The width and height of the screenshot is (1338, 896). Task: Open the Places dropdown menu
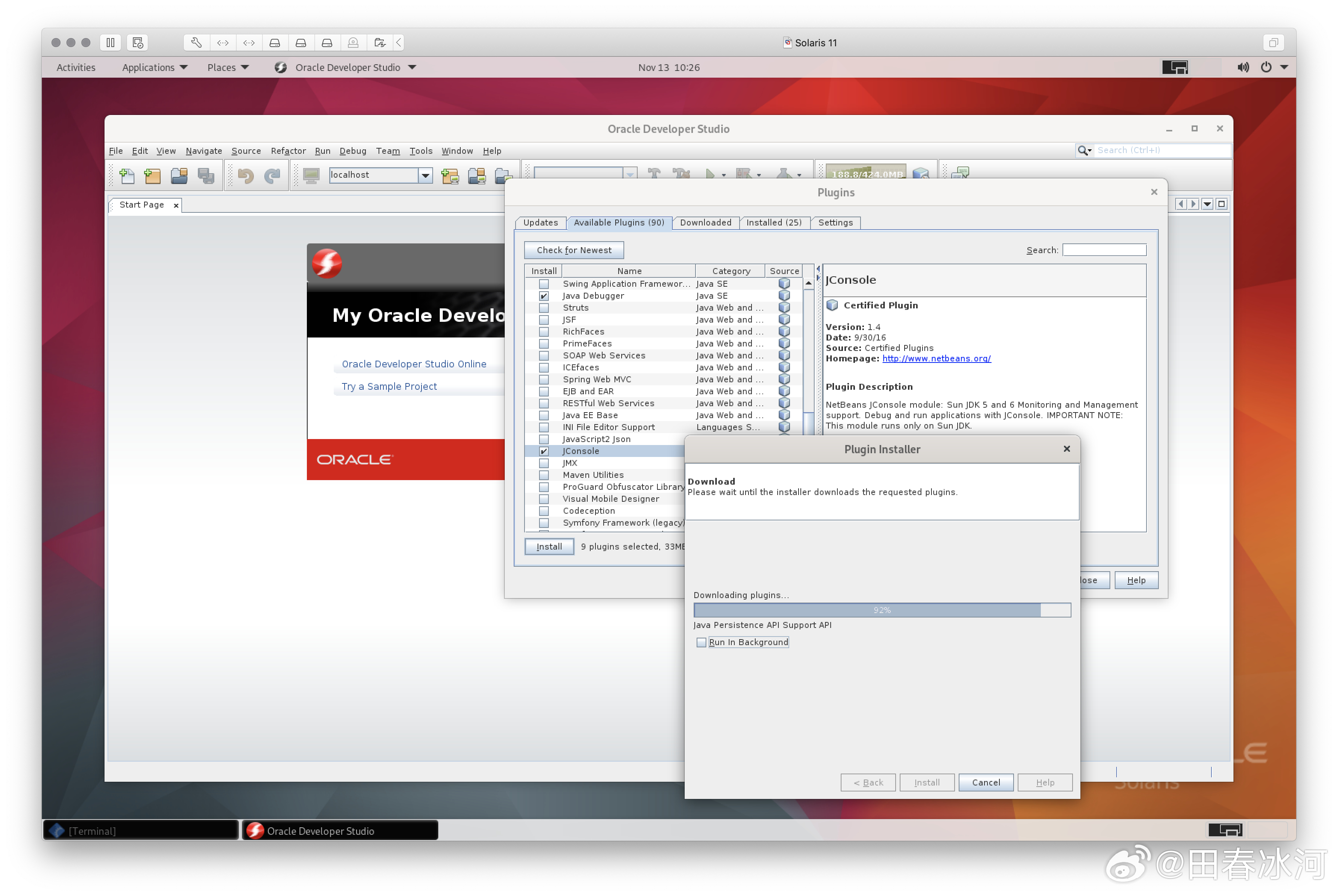227,68
